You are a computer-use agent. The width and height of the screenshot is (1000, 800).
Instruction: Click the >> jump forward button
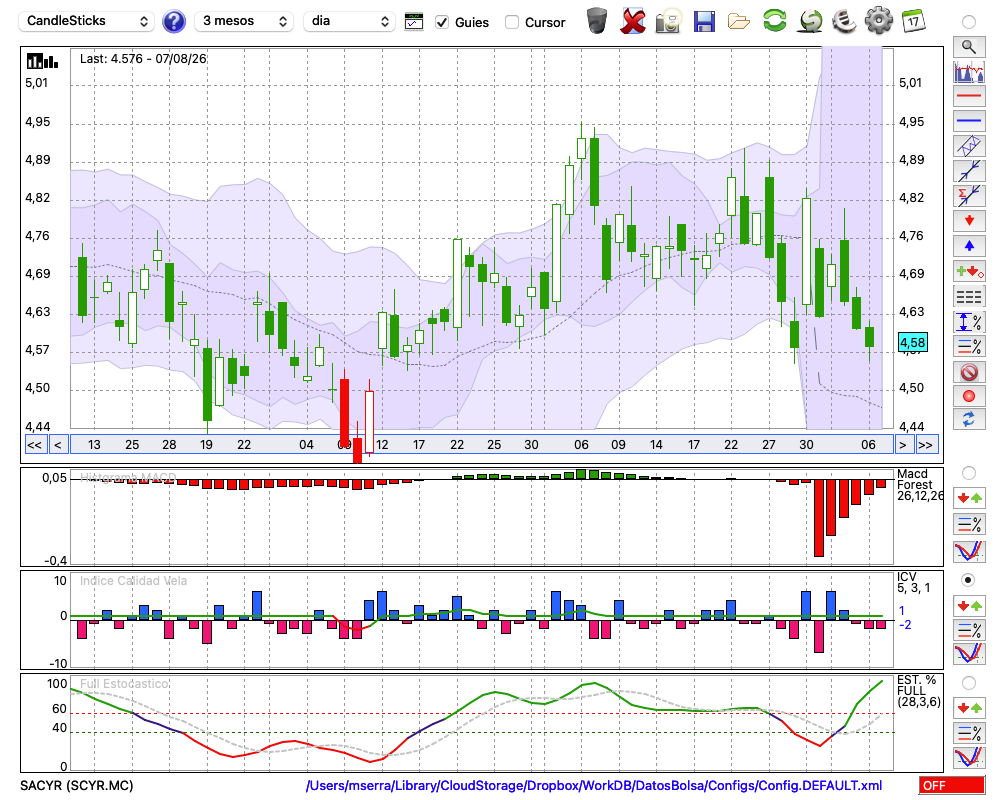click(x=925, y=445)
